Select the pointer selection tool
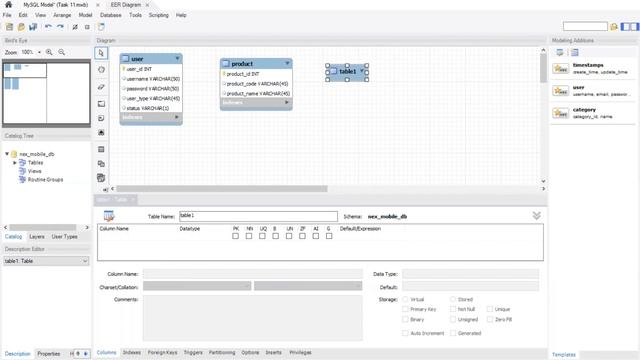The width and height of the screenshot is (640, 360). (101, 53)
